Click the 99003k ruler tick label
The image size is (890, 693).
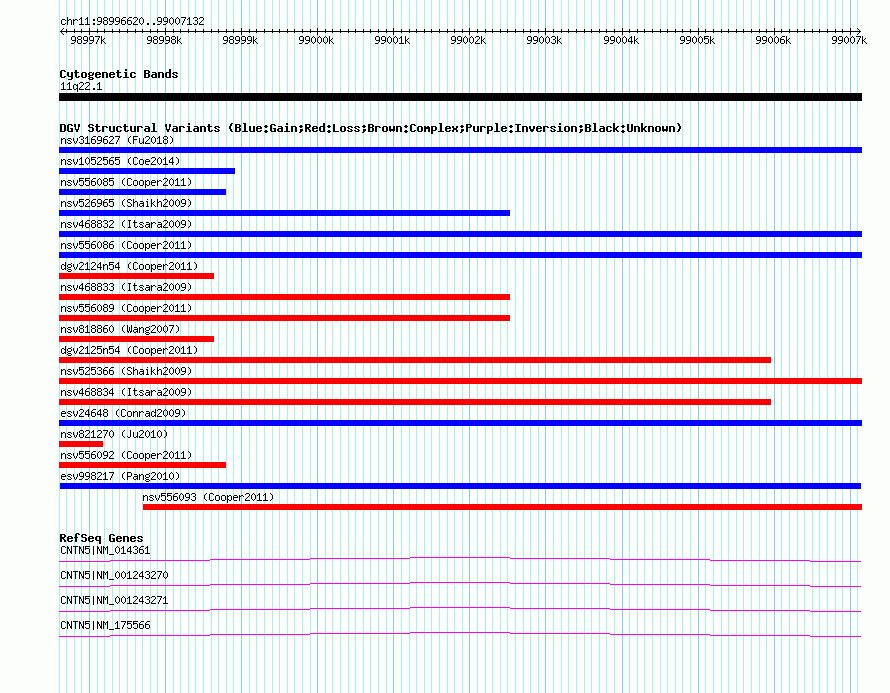[544, 40]
